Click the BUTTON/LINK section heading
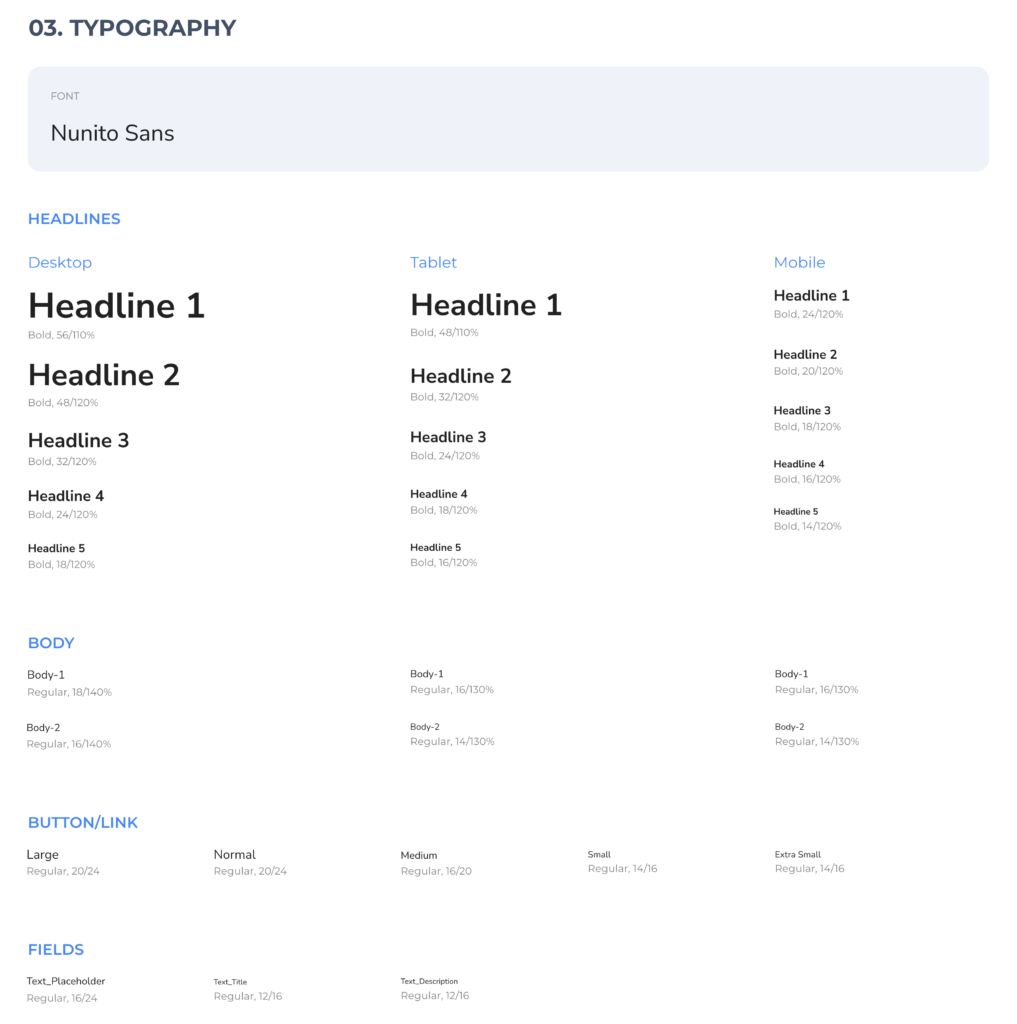The height and width of the screenshot is (1024, 1017). click(x=83, y=822)
